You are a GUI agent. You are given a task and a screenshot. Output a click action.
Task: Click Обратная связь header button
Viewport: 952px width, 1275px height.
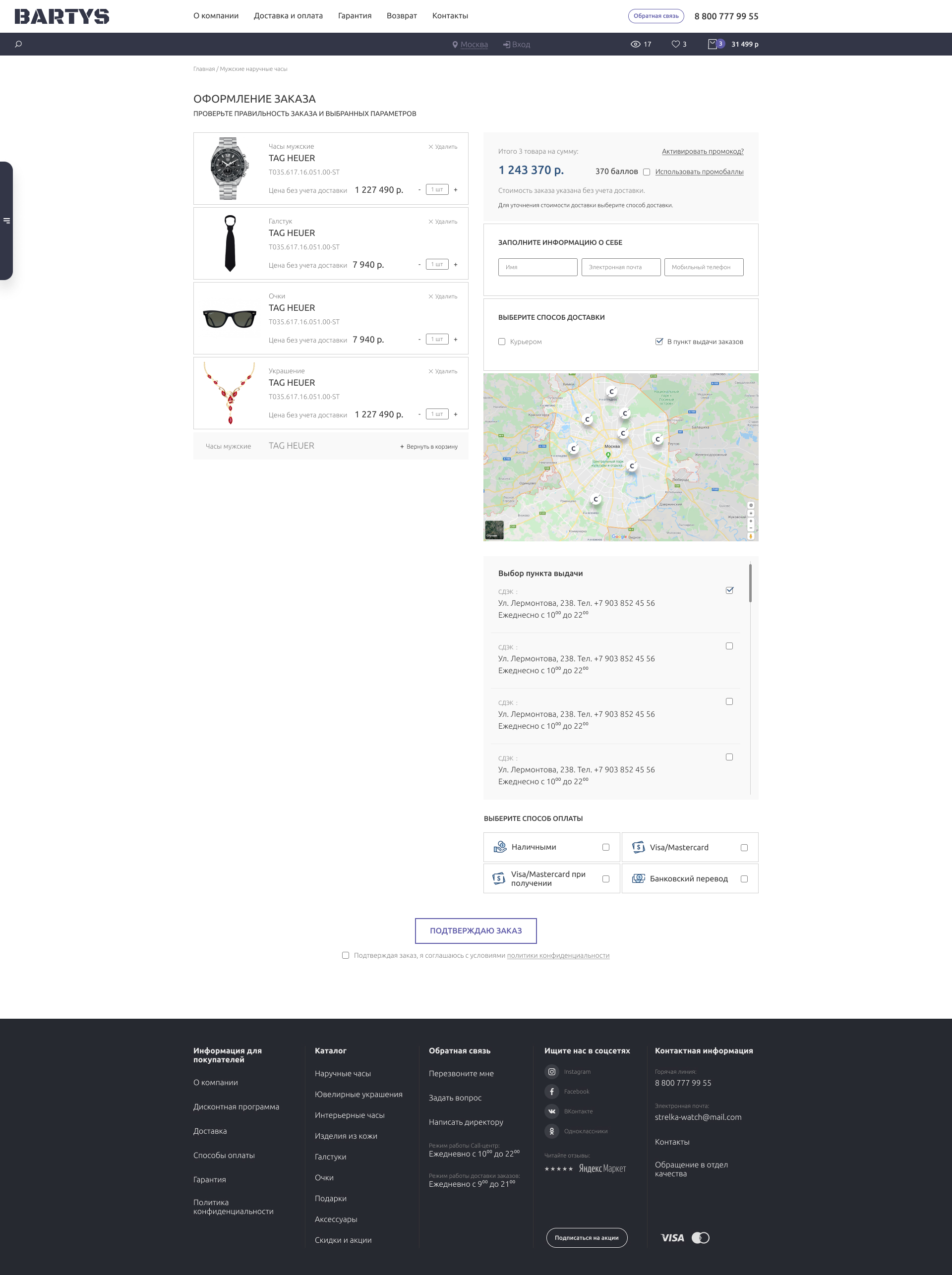click(656, 16)
